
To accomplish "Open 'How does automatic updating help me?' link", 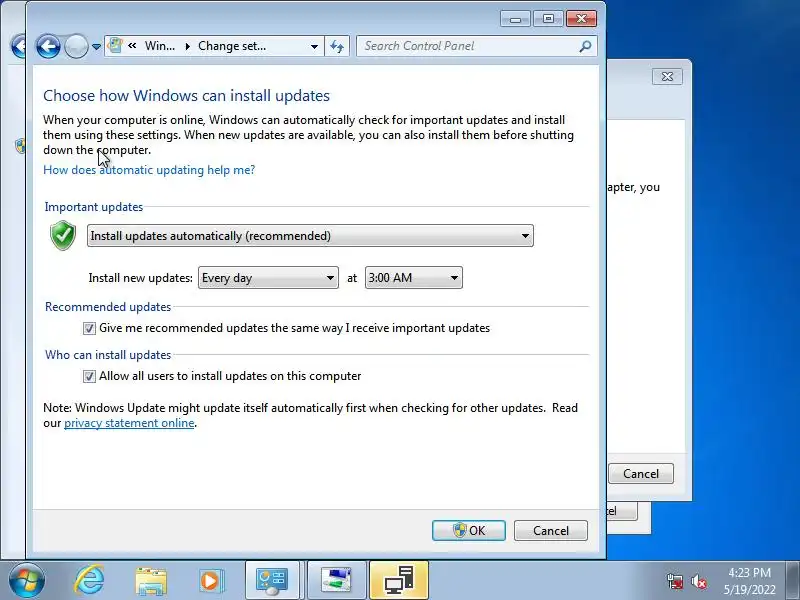I will tap(149, 170).
